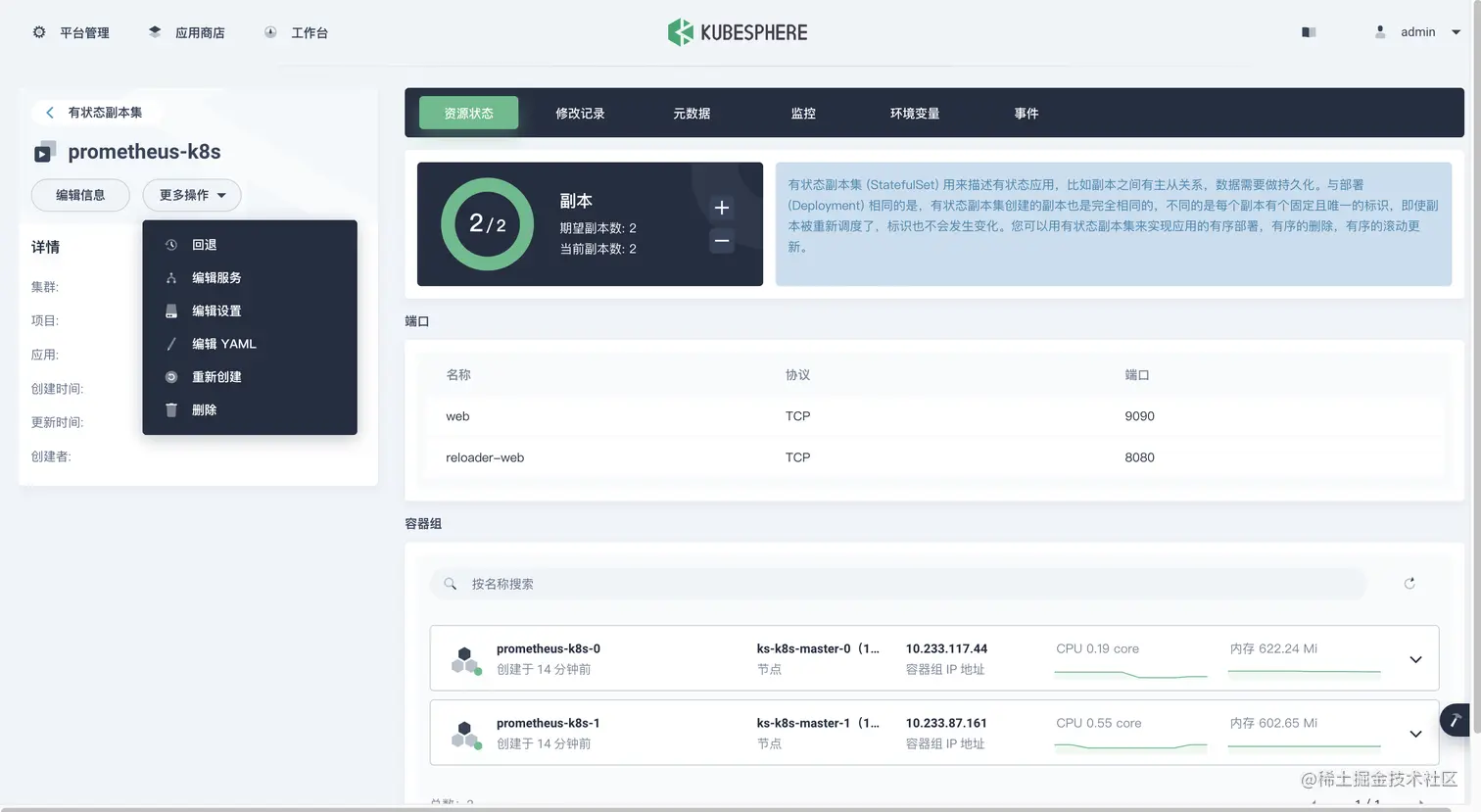Select Delete (删除) menu item

click(x=250, y=409)
